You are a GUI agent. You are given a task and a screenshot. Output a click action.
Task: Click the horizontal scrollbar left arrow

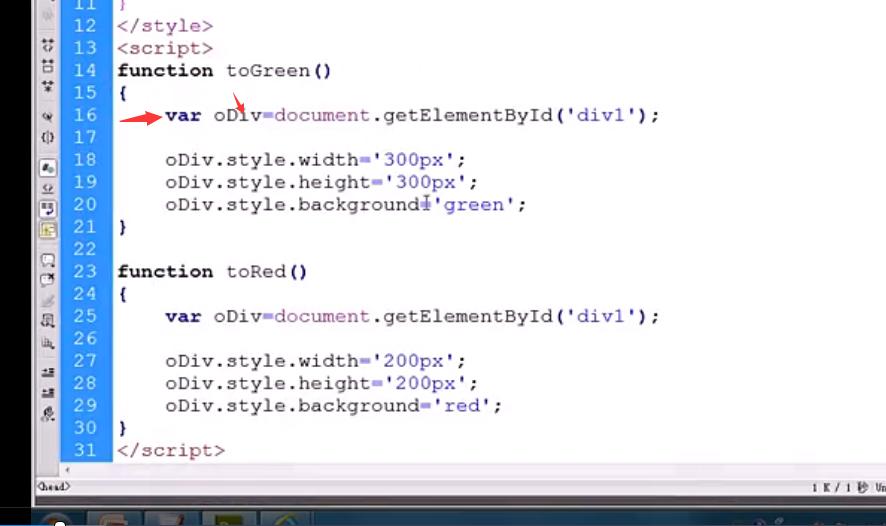coord(67,470)
